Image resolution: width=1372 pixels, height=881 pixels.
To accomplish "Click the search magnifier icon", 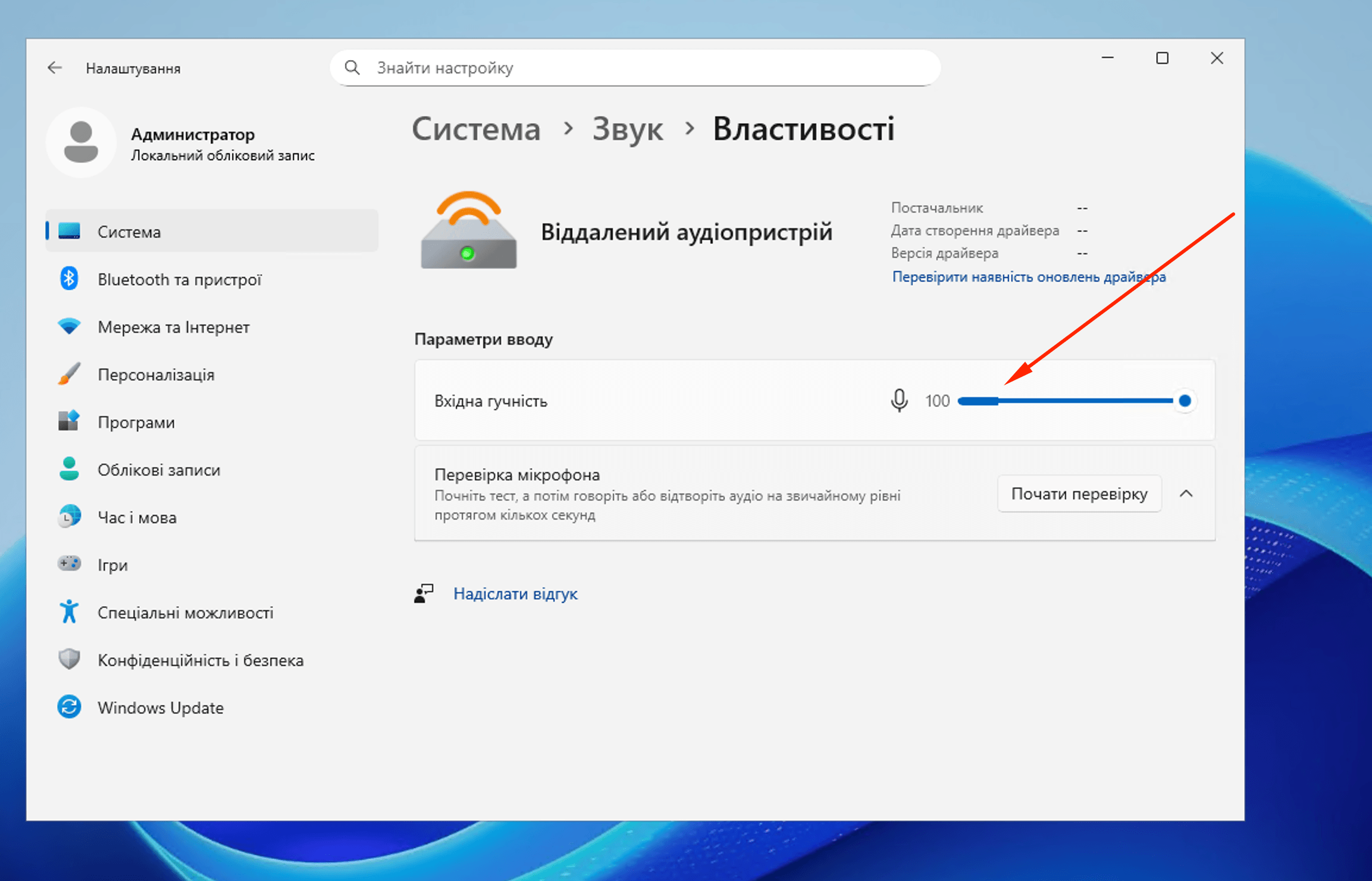I will tap(352, 68).
